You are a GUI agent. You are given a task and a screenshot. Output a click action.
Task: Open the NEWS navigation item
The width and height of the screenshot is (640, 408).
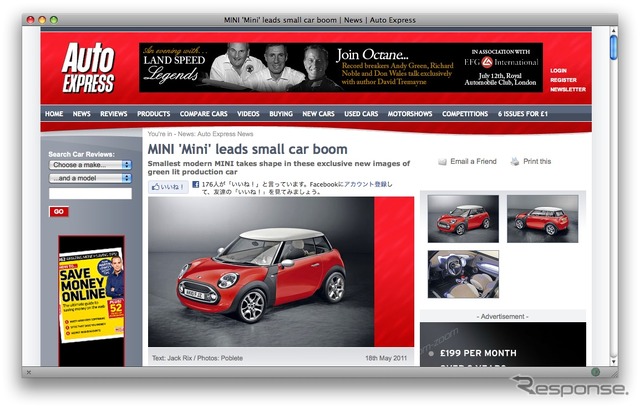point(82,114)
